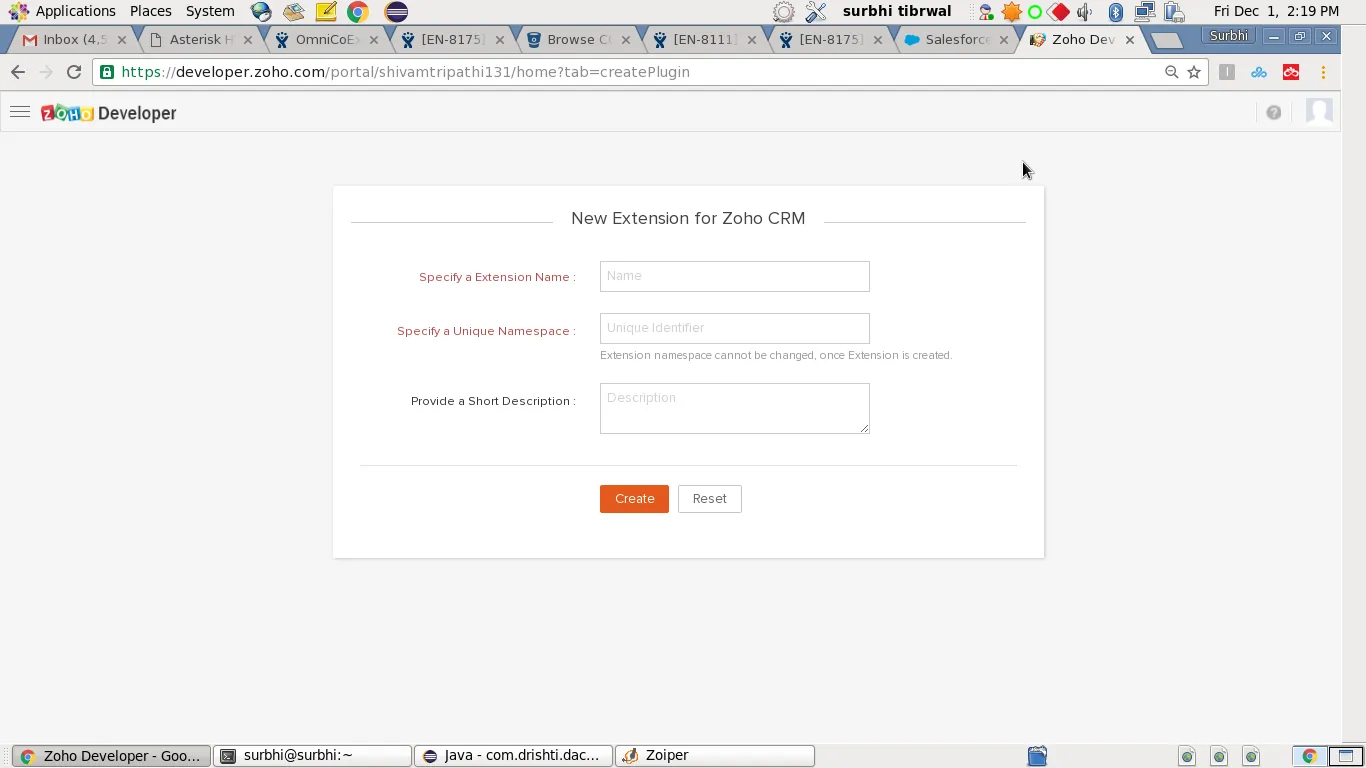Viewport: 1366px width, 768px height.
Task: Click the Reset button
Action: coord(710,499)
